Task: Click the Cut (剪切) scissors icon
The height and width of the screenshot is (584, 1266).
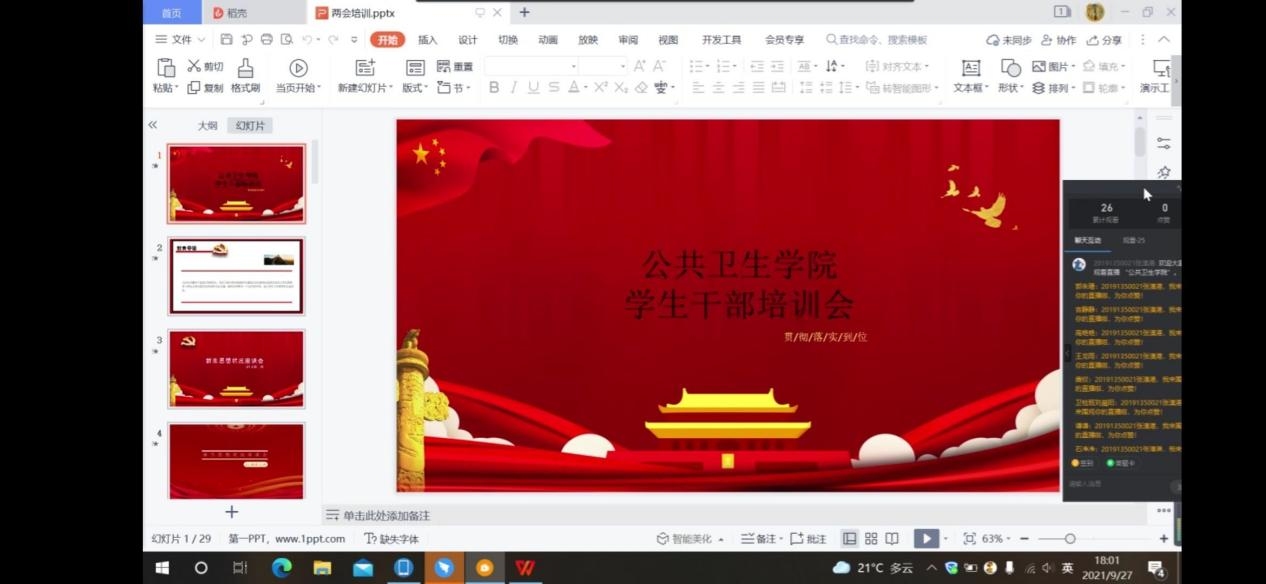Action: (195, 66)
